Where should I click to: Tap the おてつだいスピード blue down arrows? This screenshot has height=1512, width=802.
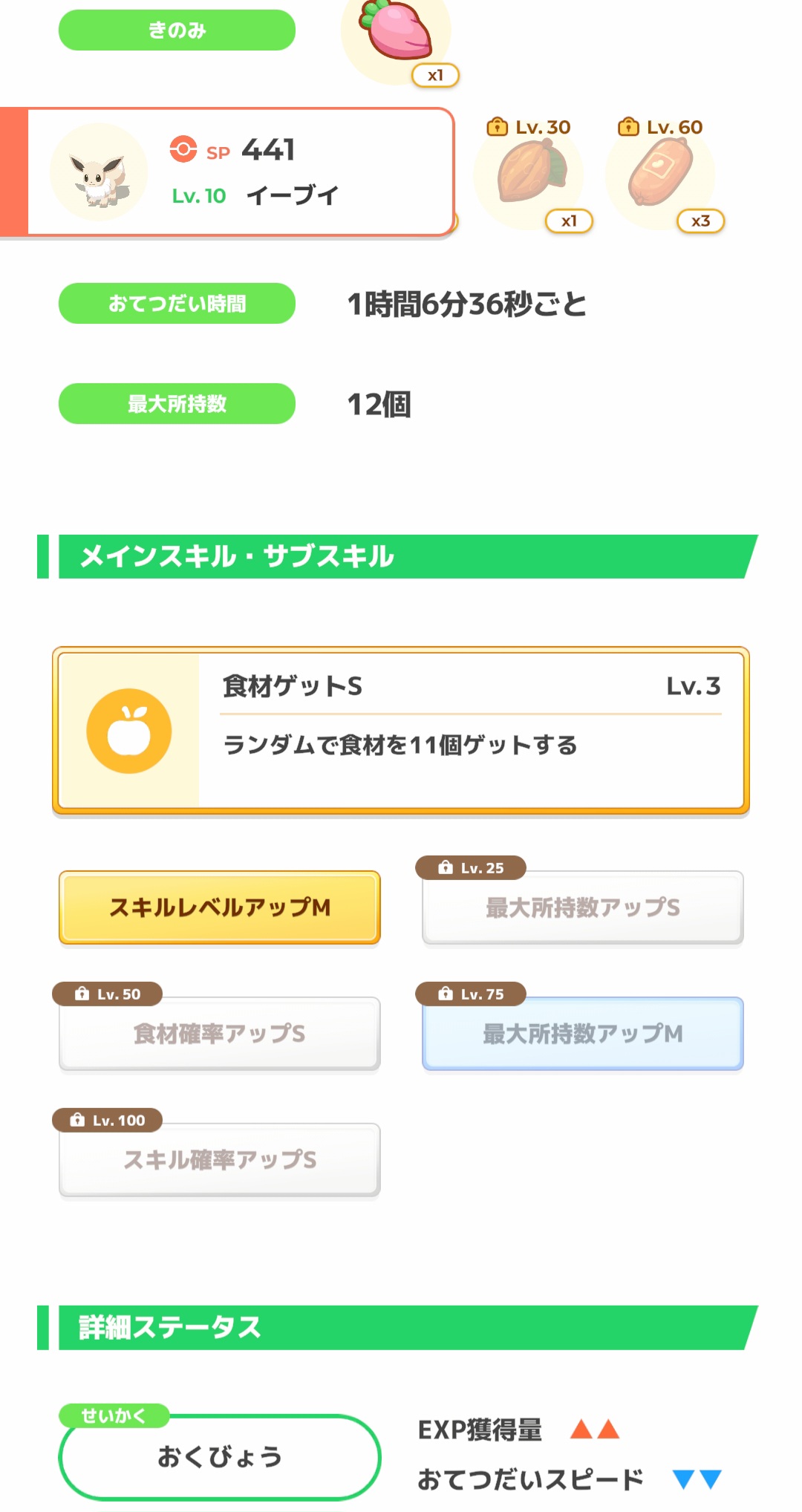coord(697,1479)
